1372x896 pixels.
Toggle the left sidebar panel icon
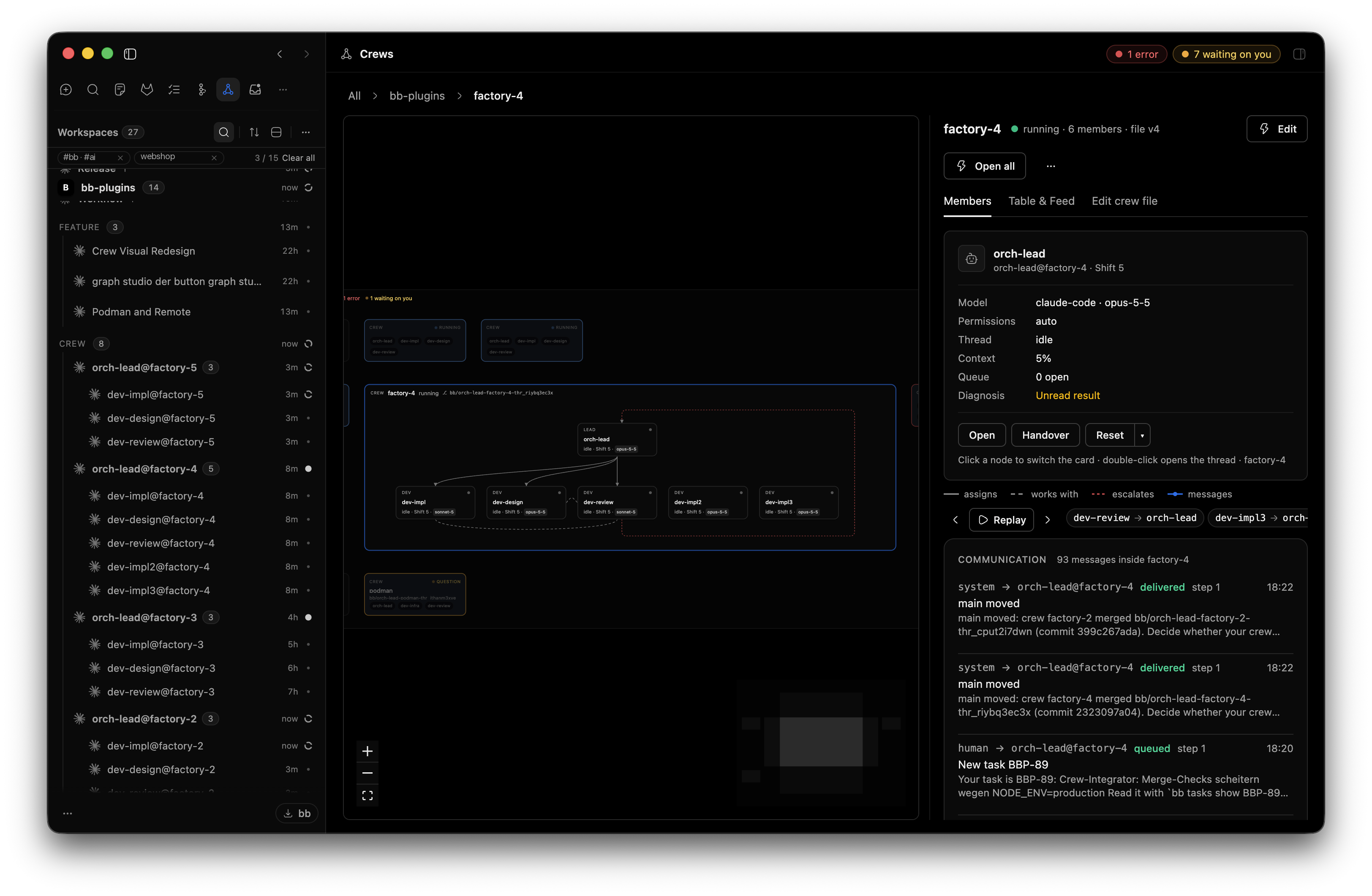click(130, 54)
